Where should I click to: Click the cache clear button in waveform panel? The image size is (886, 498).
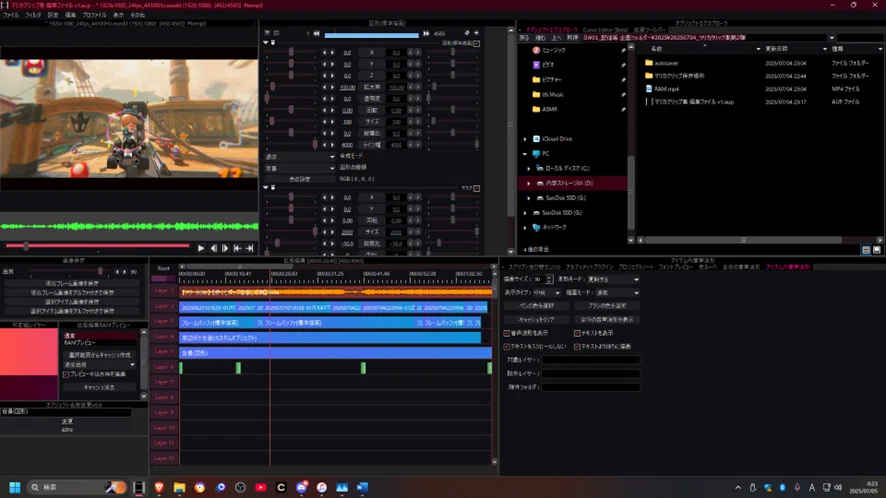coord(536,320)
